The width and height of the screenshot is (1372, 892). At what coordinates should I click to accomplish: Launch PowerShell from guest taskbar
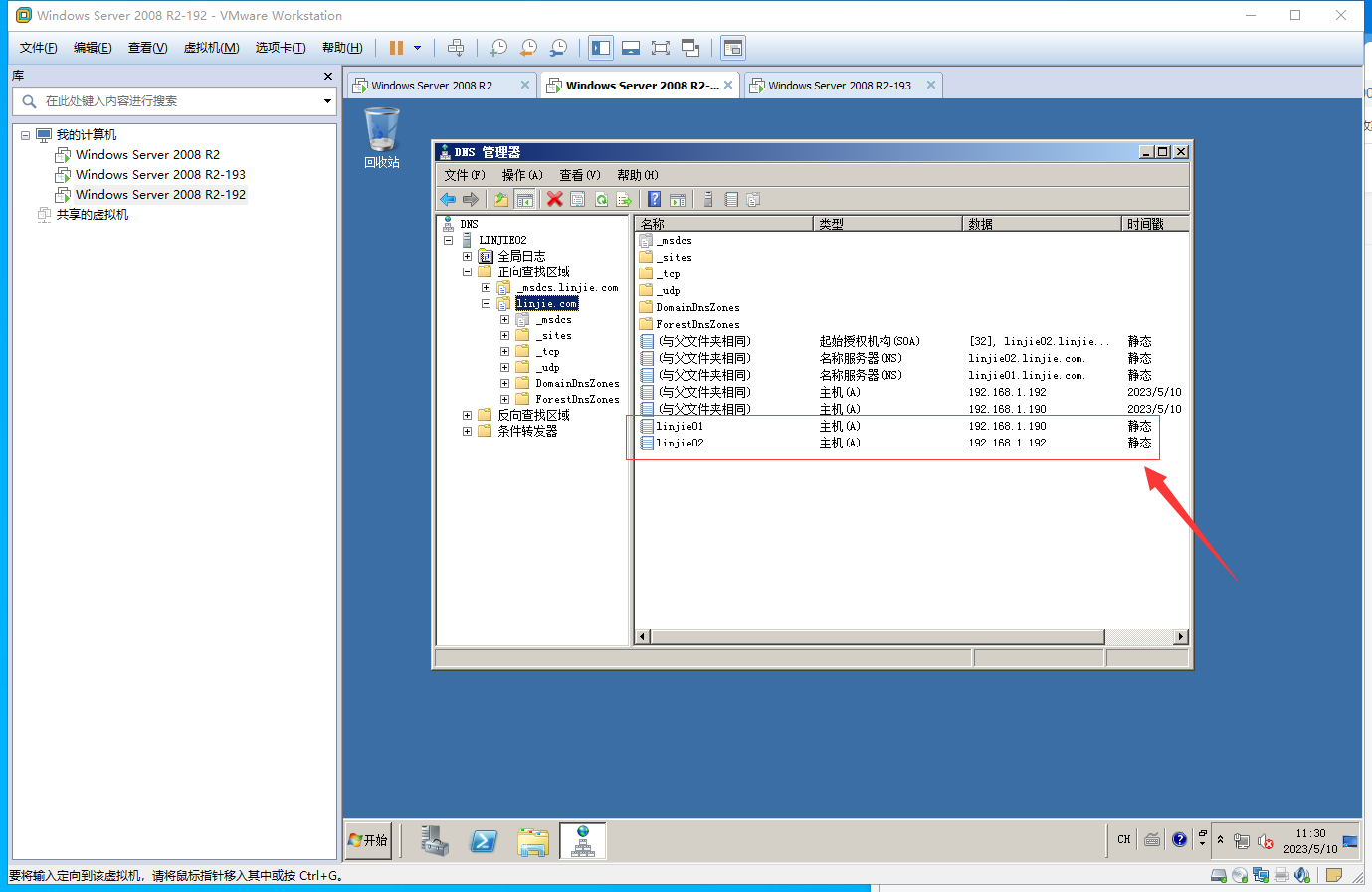click(x=484, y=841)
